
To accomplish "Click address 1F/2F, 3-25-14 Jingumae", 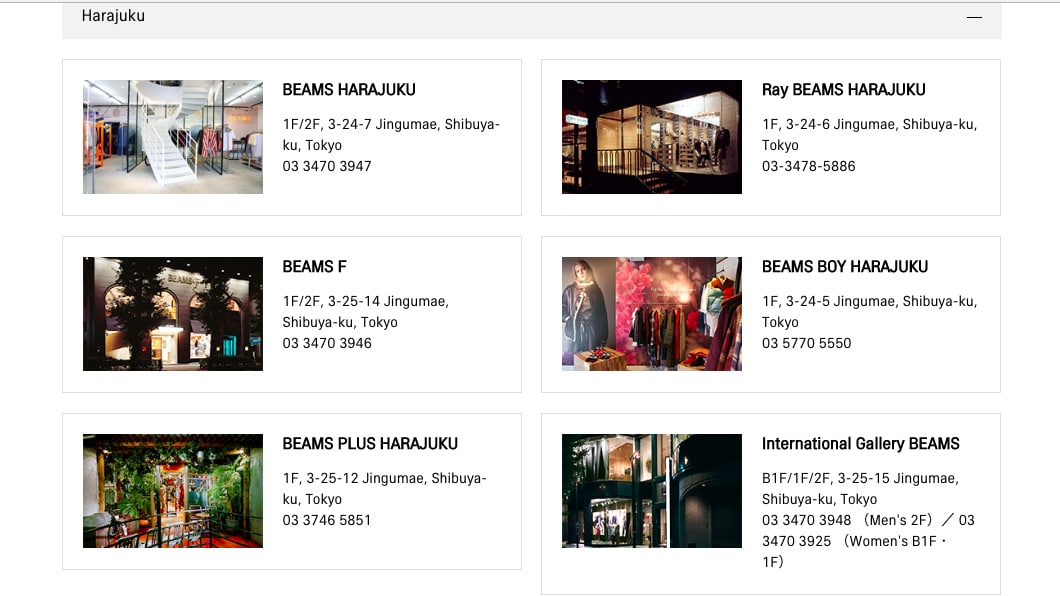I will click(366, 312).
